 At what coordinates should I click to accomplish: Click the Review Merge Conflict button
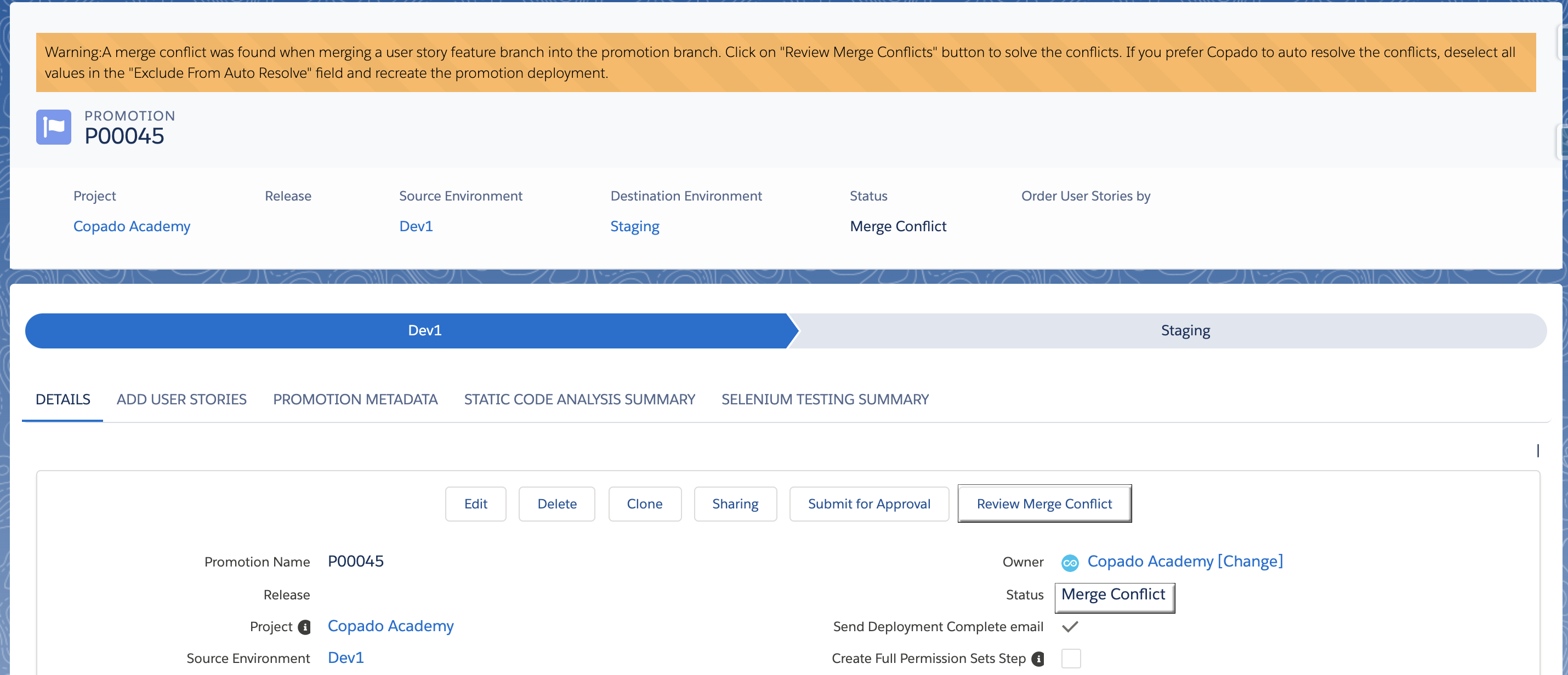[x=1044, y=504]
